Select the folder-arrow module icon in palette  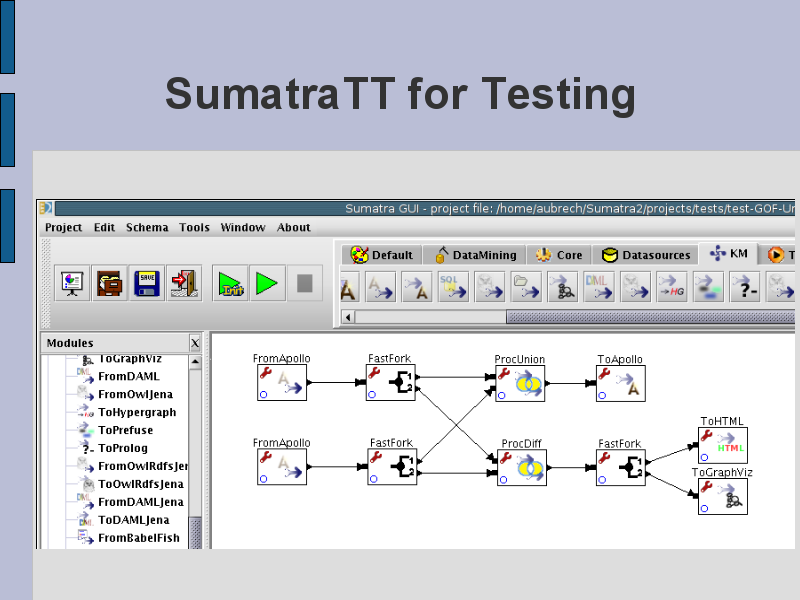526,287
